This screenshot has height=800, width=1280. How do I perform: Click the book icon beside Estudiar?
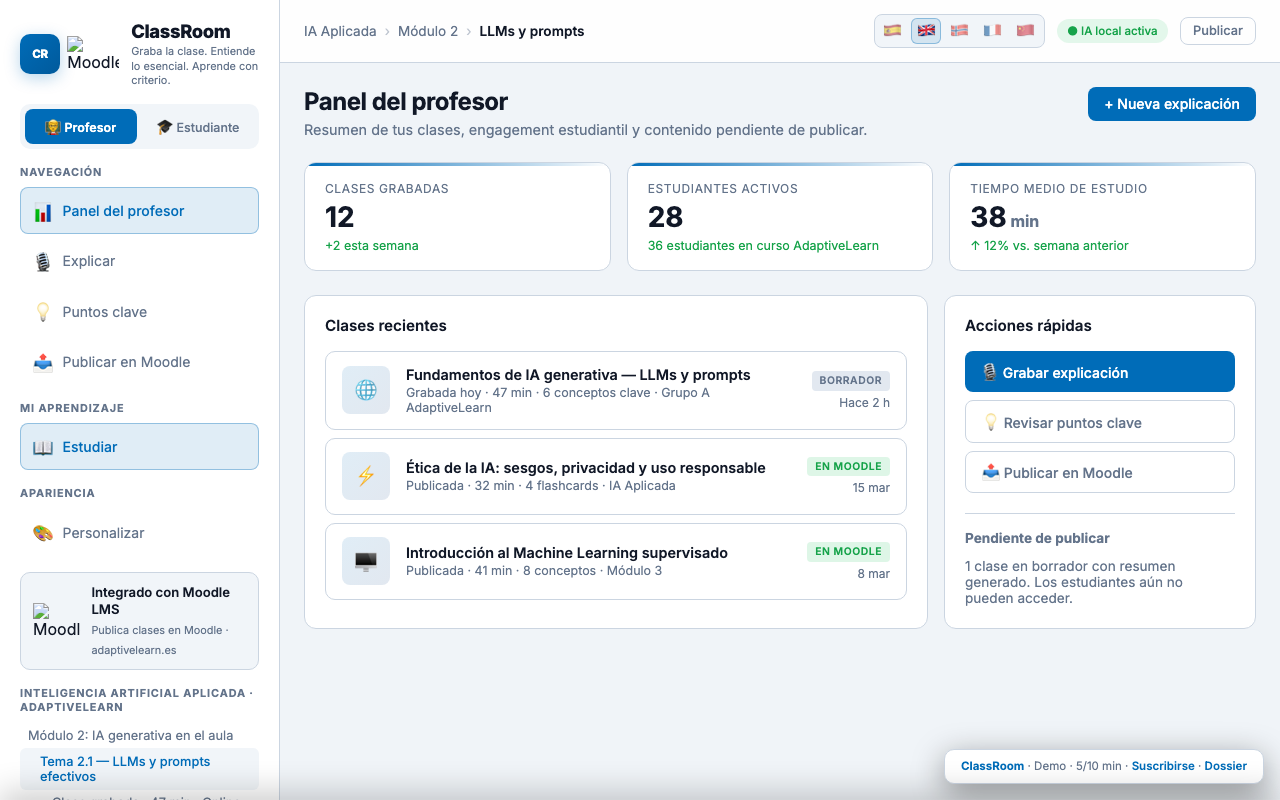click(x=43, y=447)
